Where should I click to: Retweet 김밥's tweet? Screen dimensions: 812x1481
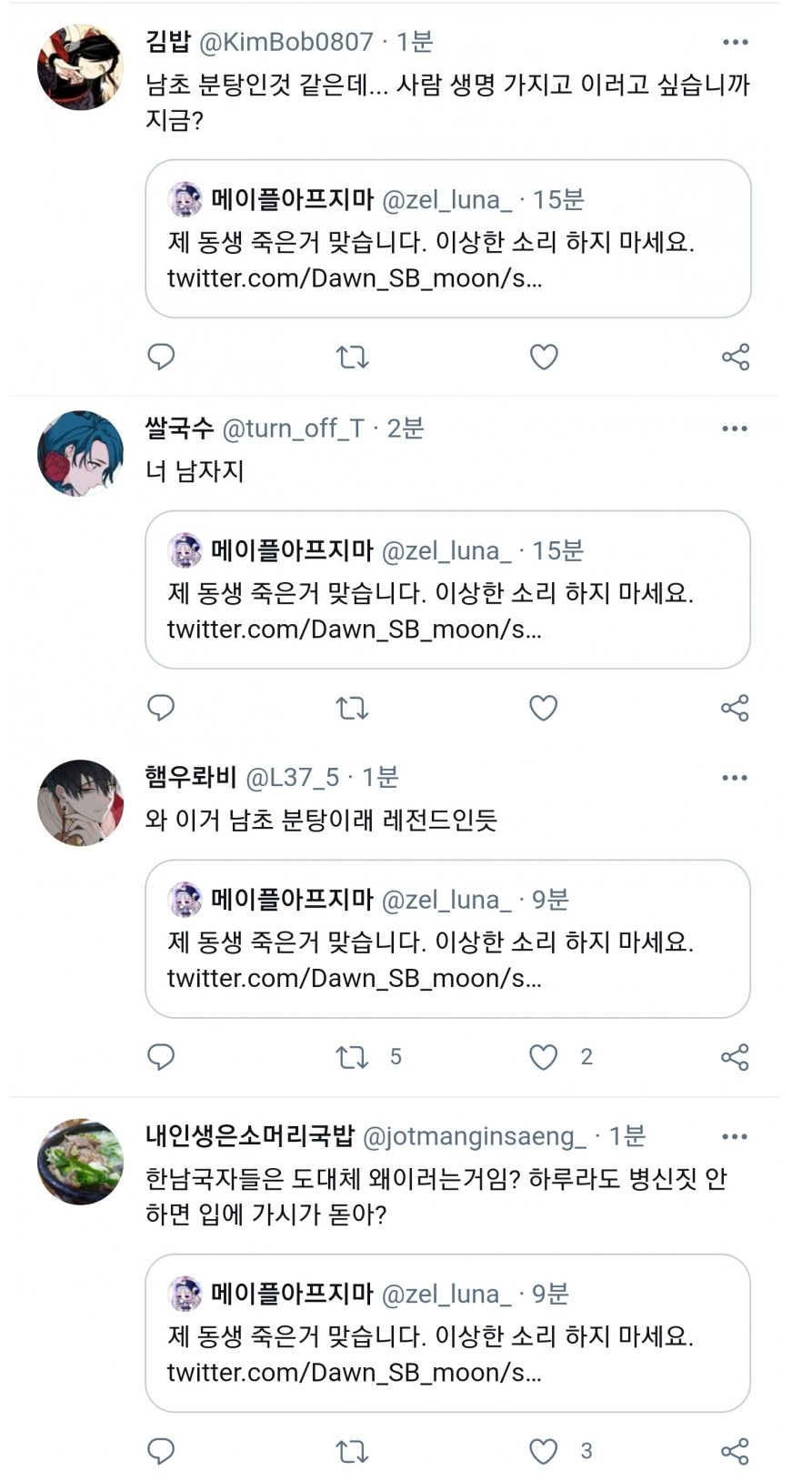tap(353, 357)
